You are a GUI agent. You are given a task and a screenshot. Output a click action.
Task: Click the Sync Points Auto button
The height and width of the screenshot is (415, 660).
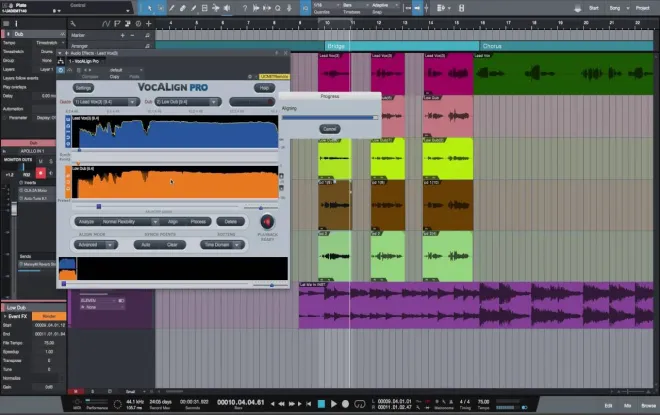click(x=146, y=245)
